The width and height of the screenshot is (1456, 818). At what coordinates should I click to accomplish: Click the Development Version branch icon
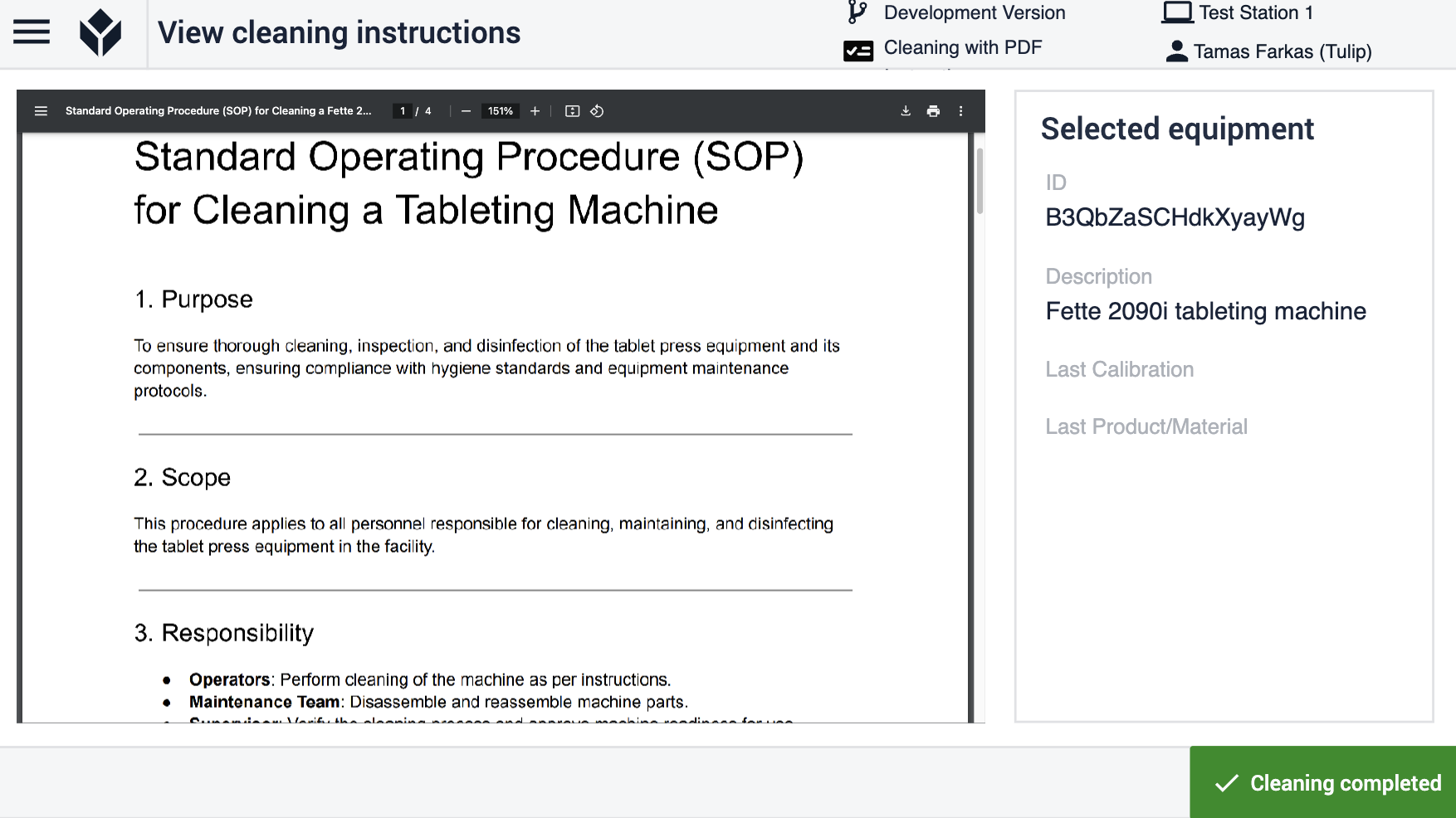pos(857,12)
